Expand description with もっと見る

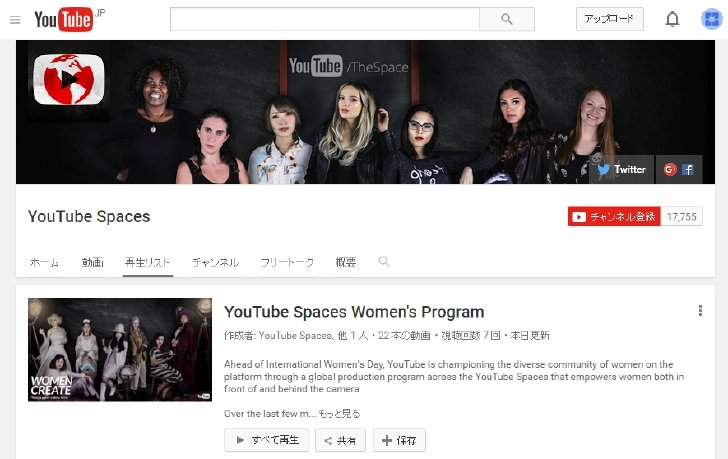tap(339, 414)
